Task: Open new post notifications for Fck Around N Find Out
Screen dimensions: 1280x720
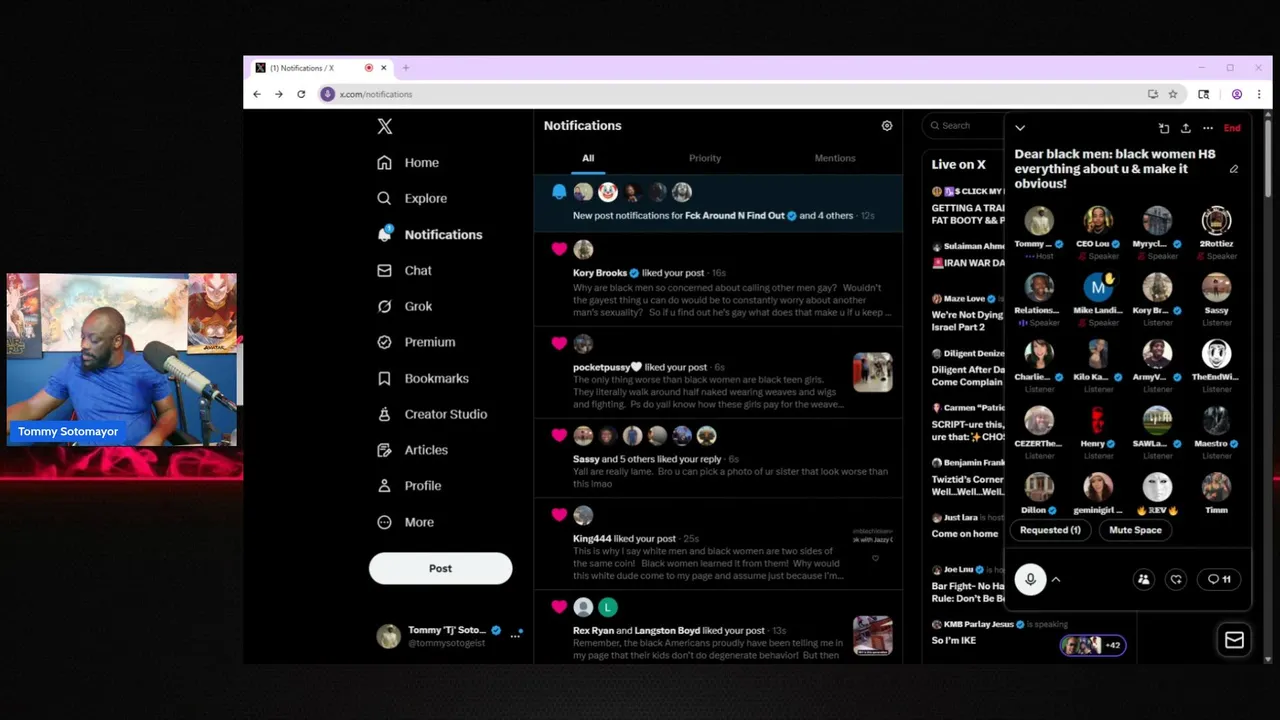Action: point(718,203)
